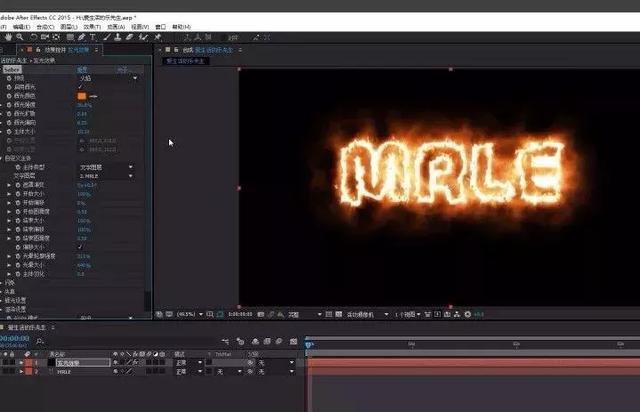Take a snapshot in the viewer
This screenshot has width=640, height=412.
[261, 314]
